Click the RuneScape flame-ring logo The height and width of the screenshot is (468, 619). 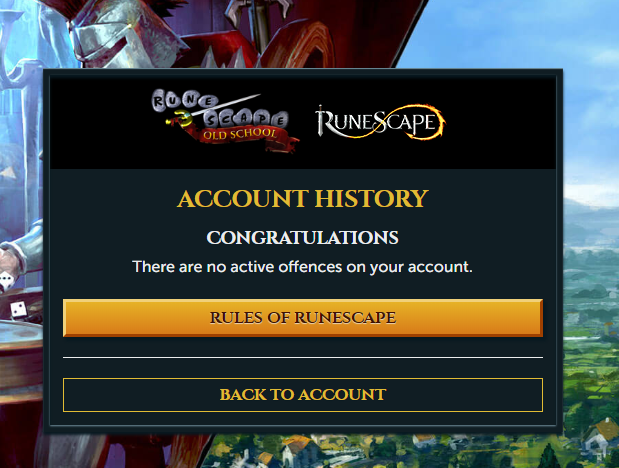click(380, 122)
